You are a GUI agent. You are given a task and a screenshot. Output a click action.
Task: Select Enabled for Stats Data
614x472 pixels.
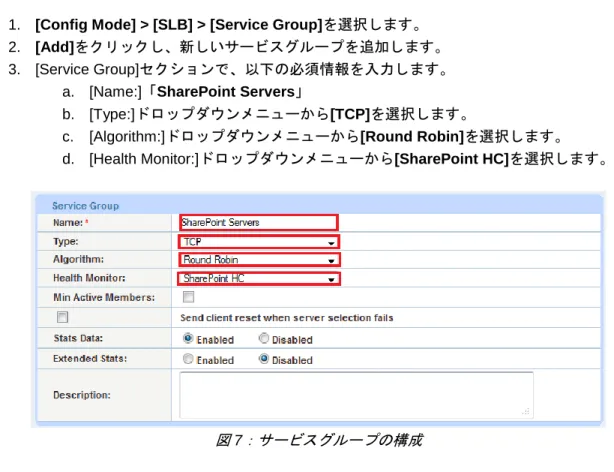188,338
